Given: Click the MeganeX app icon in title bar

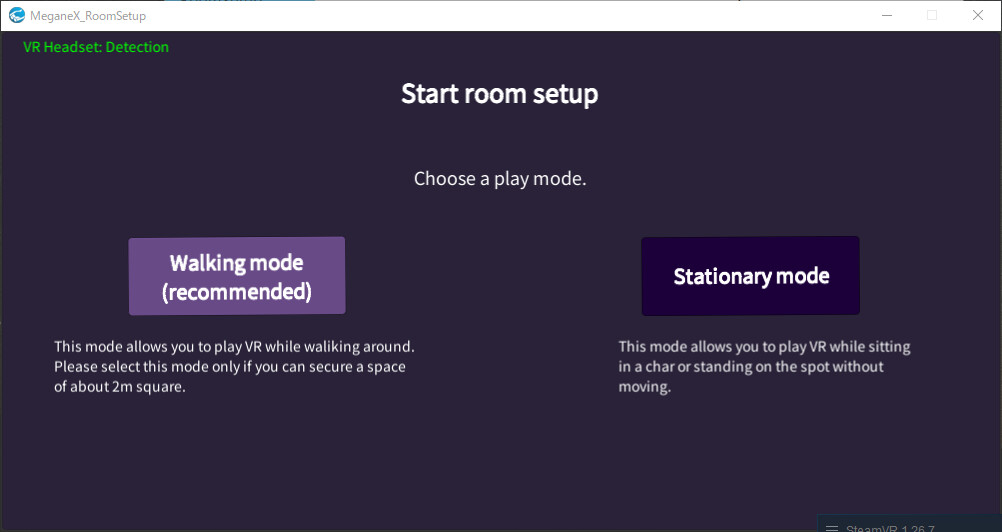Looking at the screenshot, I should coord(16,15).
